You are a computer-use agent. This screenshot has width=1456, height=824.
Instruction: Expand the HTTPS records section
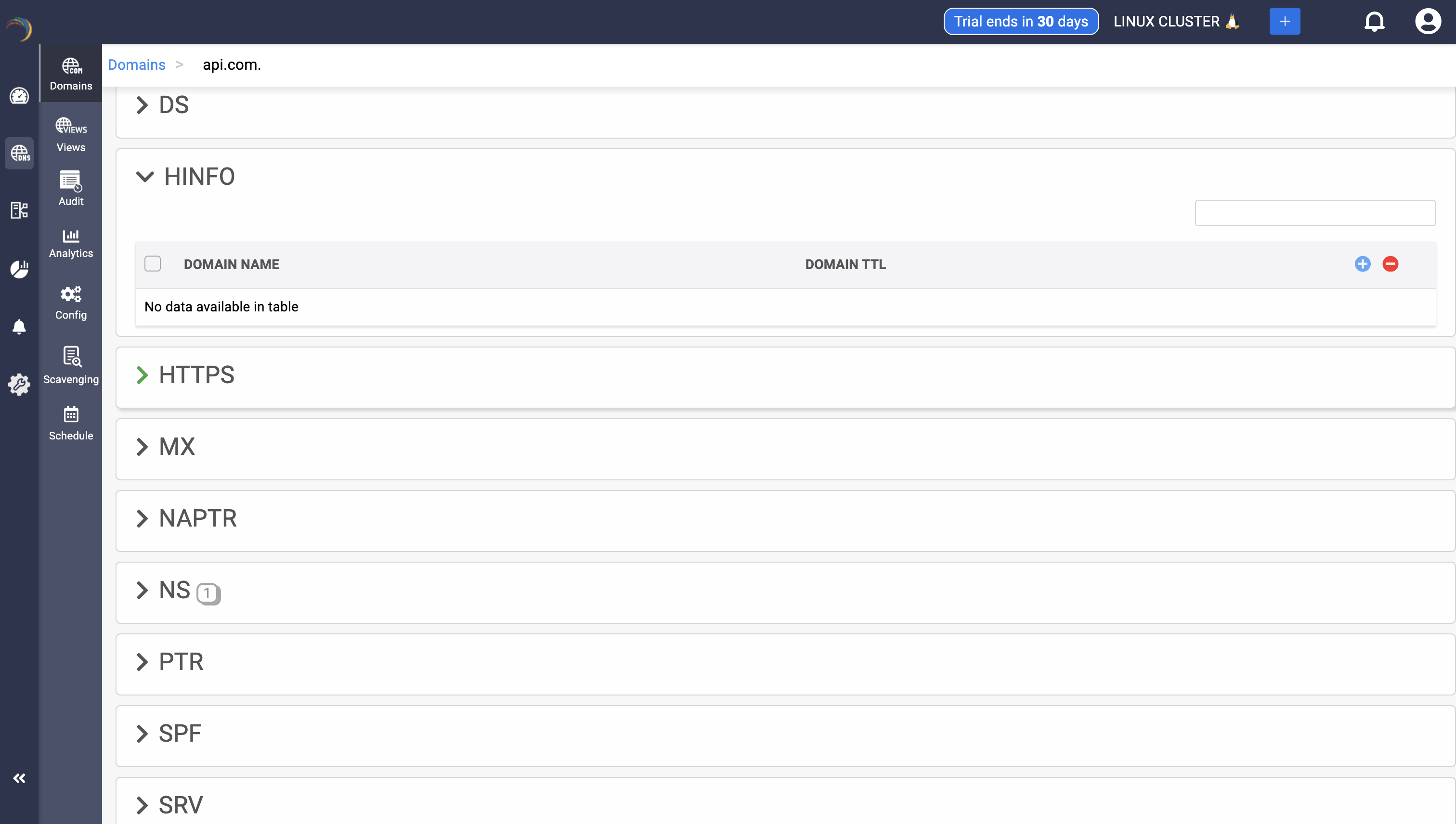pyautogui.click(x=142, y=374)
